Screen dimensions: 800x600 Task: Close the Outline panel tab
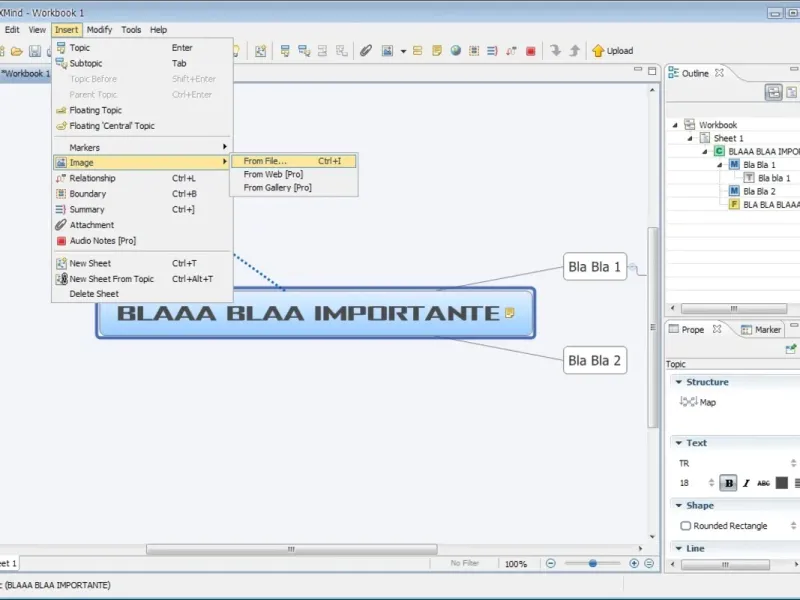[x=719, y=73]
